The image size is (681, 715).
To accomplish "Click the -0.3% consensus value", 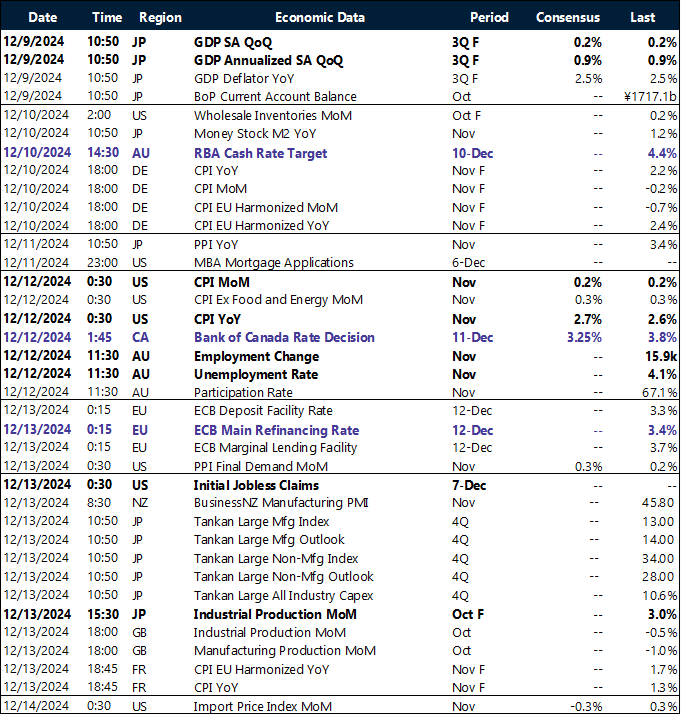I will (584, 706).
